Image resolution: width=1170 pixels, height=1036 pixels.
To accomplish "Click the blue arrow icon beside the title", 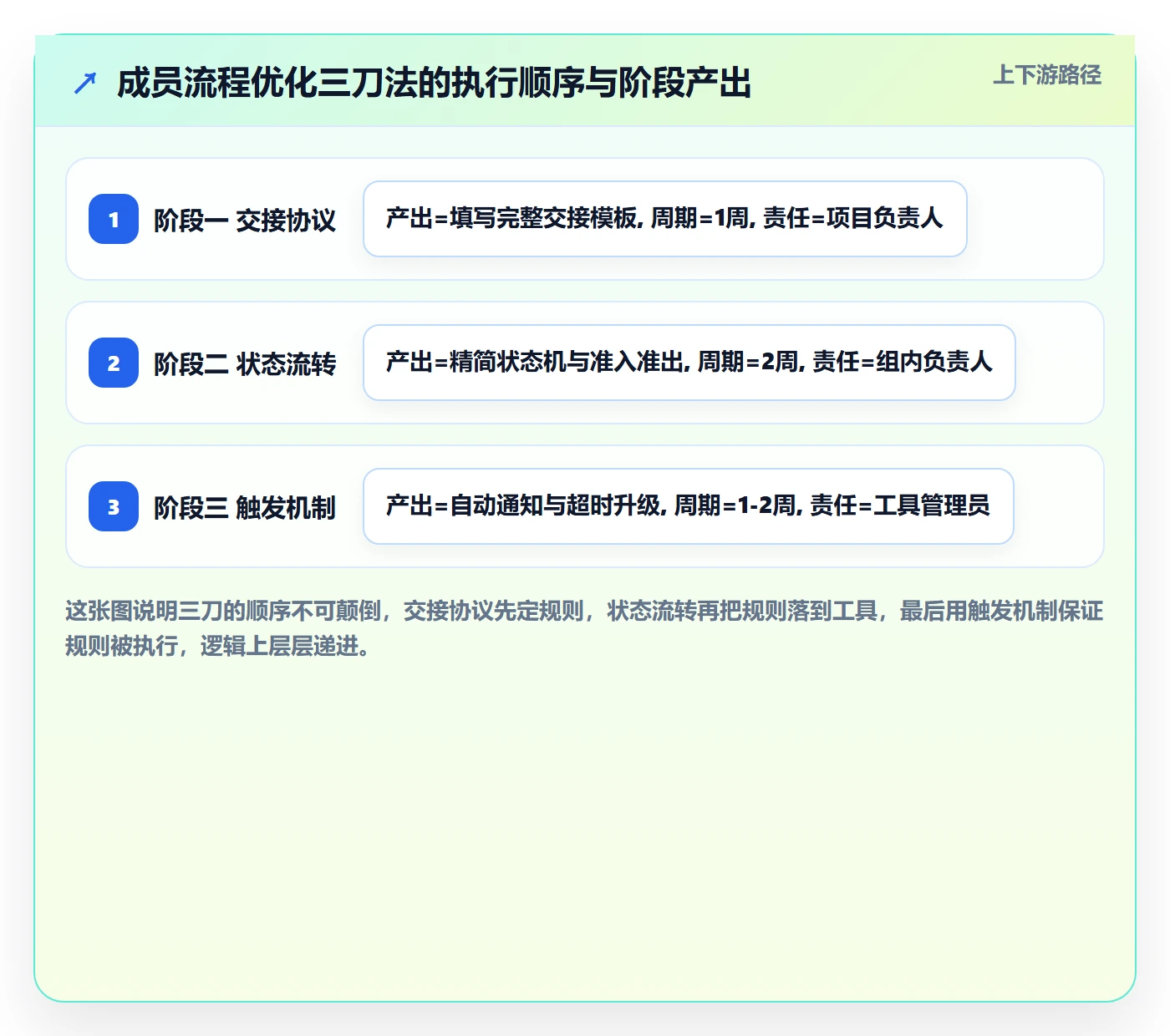I will (x=85, y=83).
